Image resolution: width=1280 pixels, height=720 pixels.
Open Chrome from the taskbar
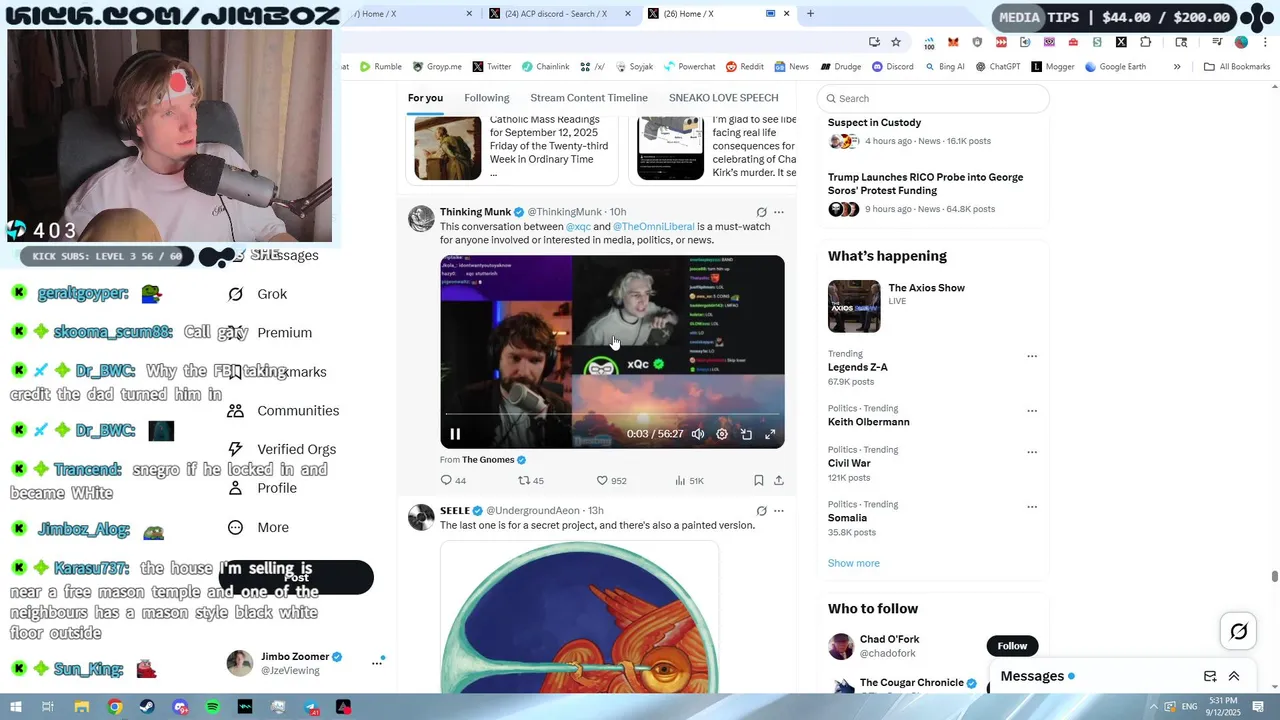coord(115,707)
